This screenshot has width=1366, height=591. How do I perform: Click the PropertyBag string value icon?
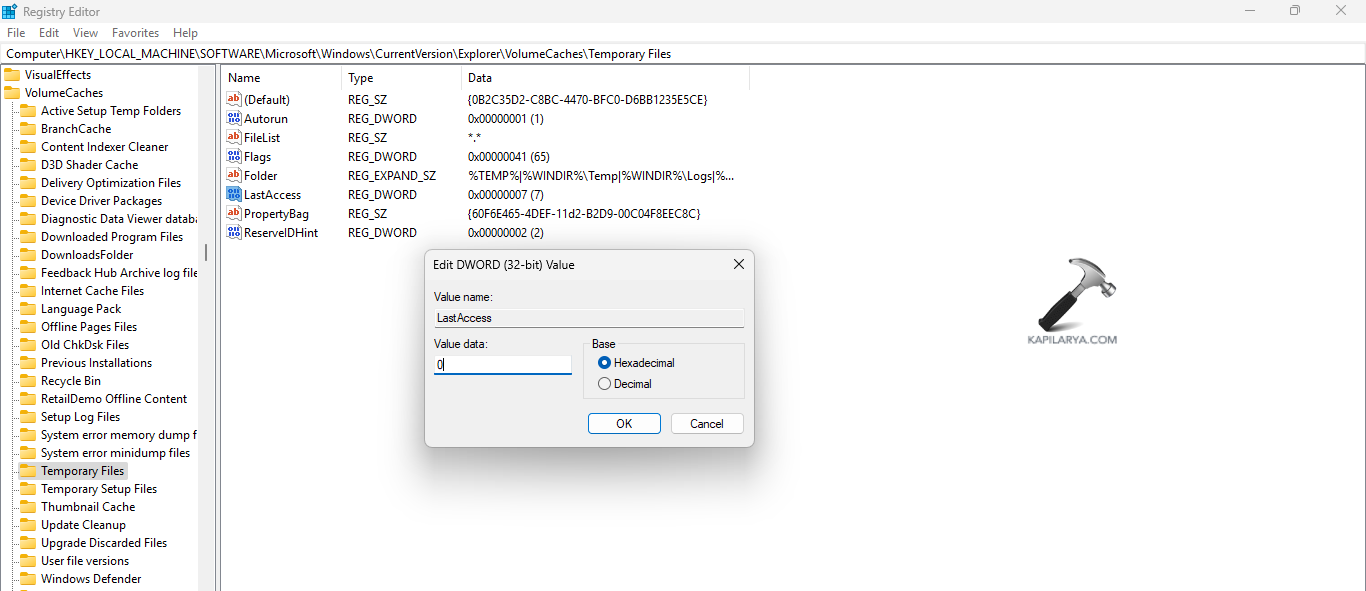click(x=234, y=213)
